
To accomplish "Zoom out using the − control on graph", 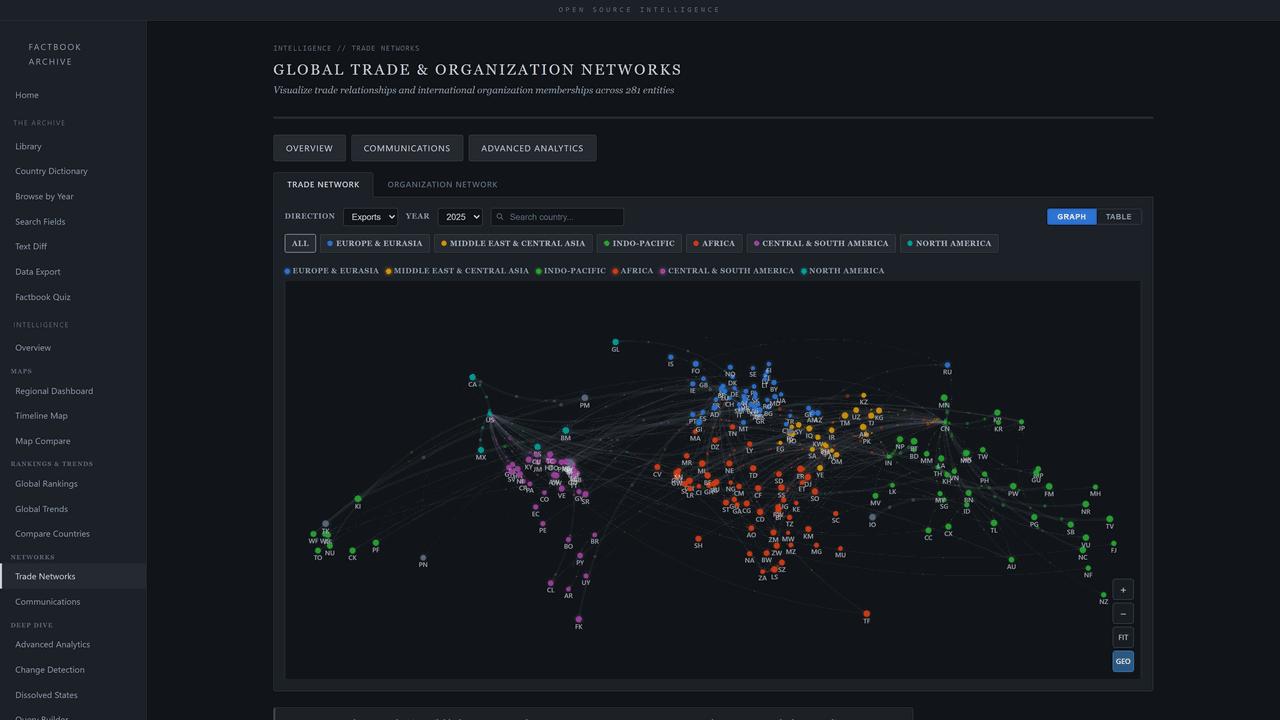I will click(1123, 613).
